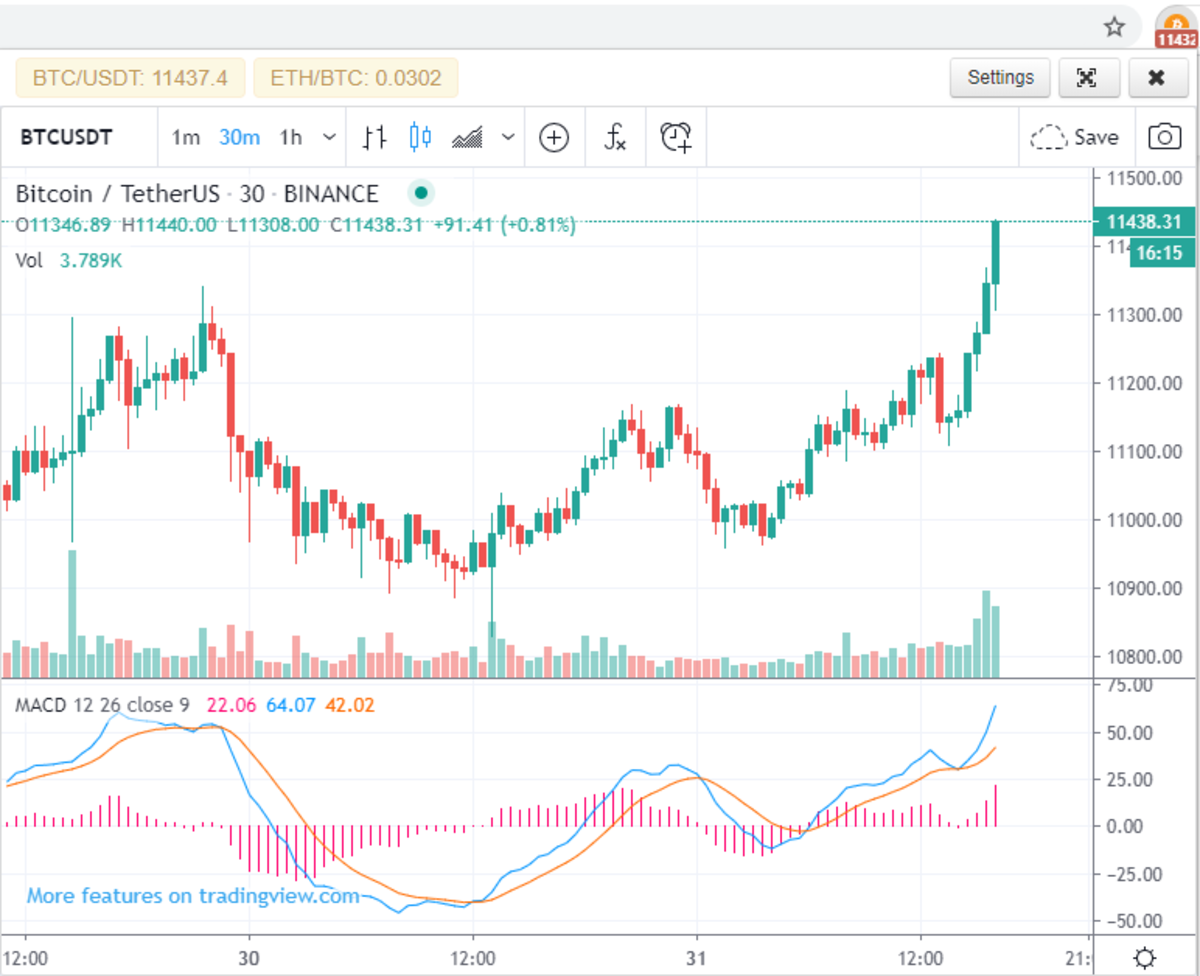This screenshot has width=1200, height=976.
Task: Visit the tradingview.com features link
Action: [x=190, y=896]
